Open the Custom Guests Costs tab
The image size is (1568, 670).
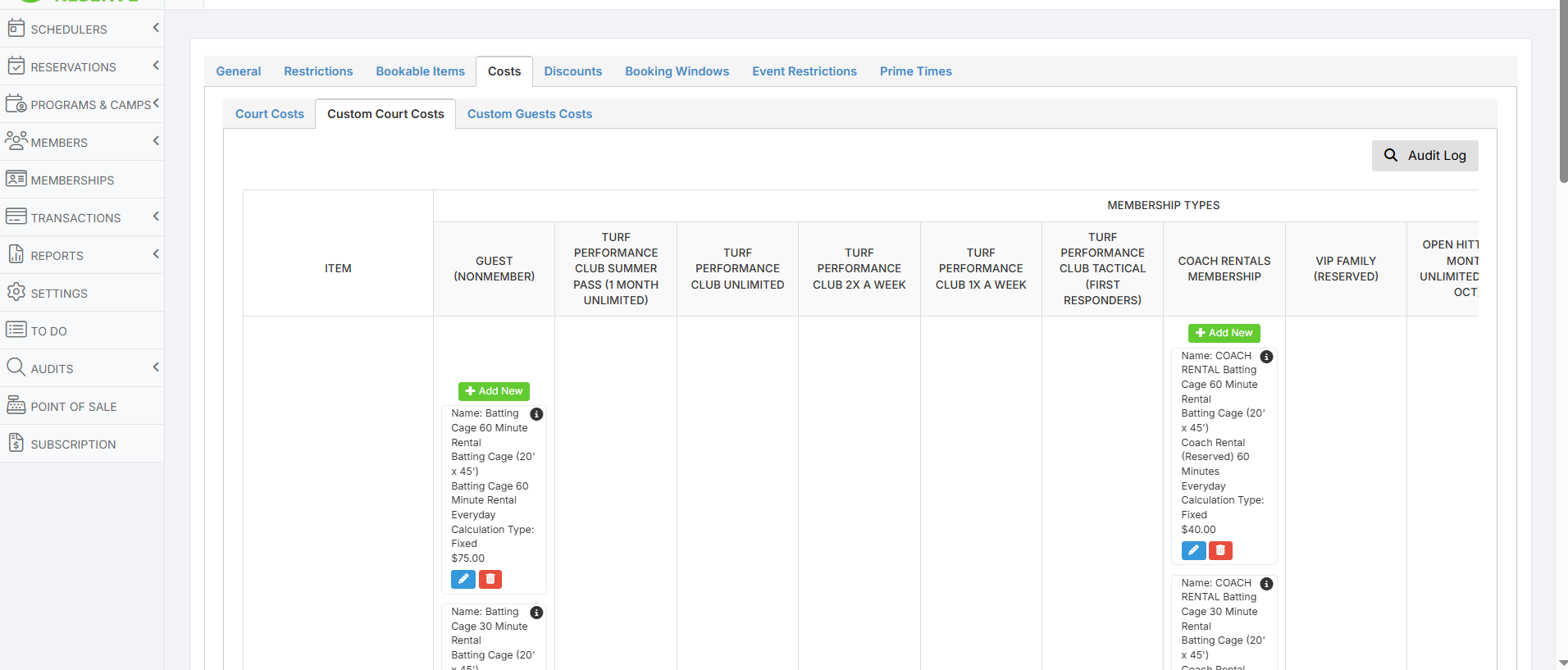point(529,114)
